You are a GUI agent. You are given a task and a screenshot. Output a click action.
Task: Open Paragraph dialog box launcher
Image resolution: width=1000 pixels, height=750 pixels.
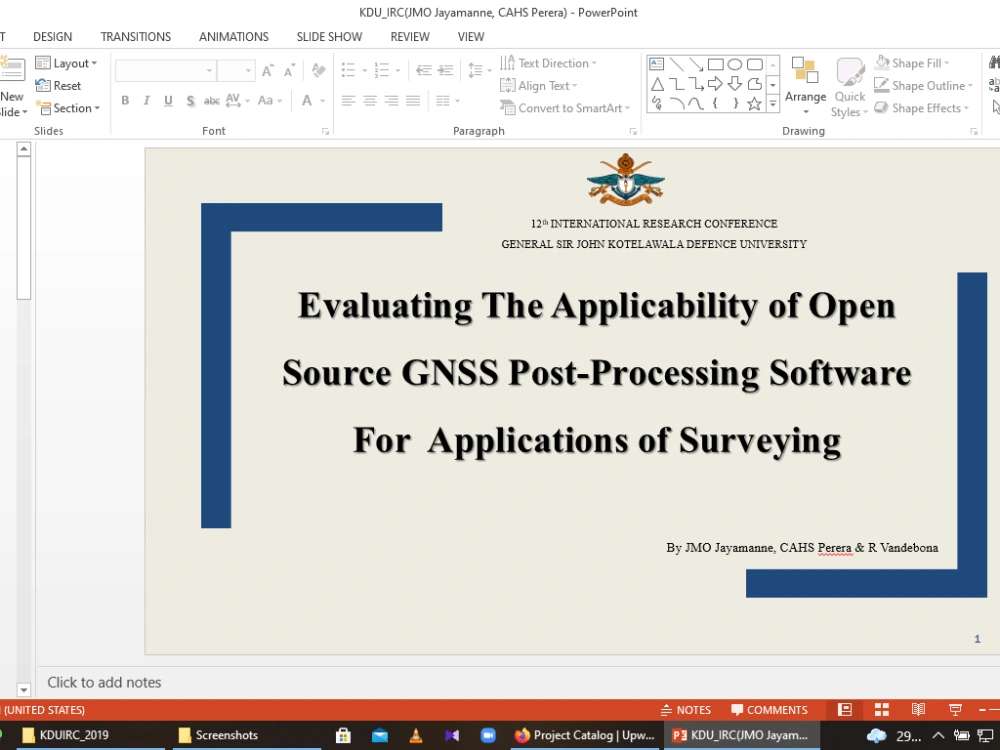pos(633,131)
